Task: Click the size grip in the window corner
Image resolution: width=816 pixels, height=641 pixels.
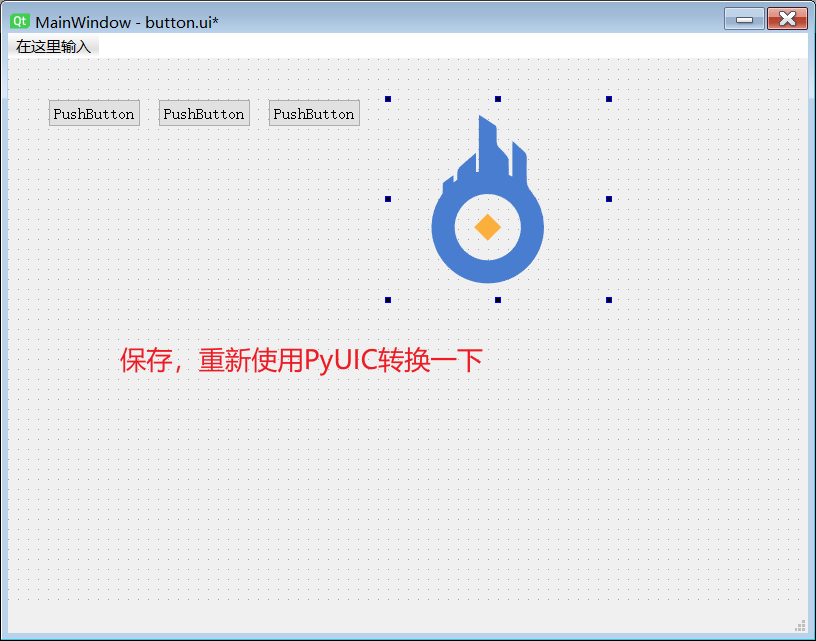Action: pyautogui.click(x=801, y=625)
